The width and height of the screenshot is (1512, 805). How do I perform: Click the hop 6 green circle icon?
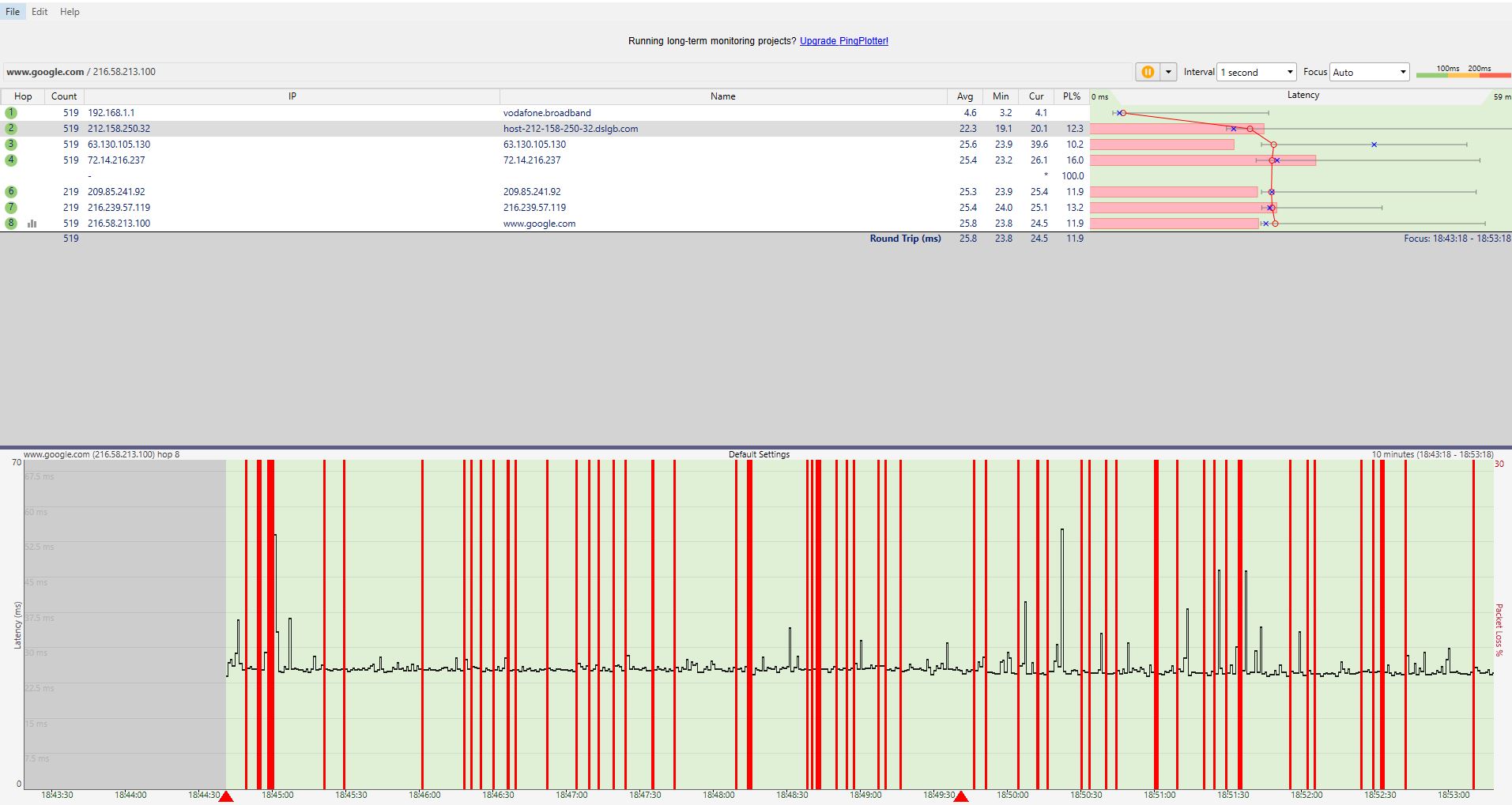pyautogui.click(x=11, y=192)
